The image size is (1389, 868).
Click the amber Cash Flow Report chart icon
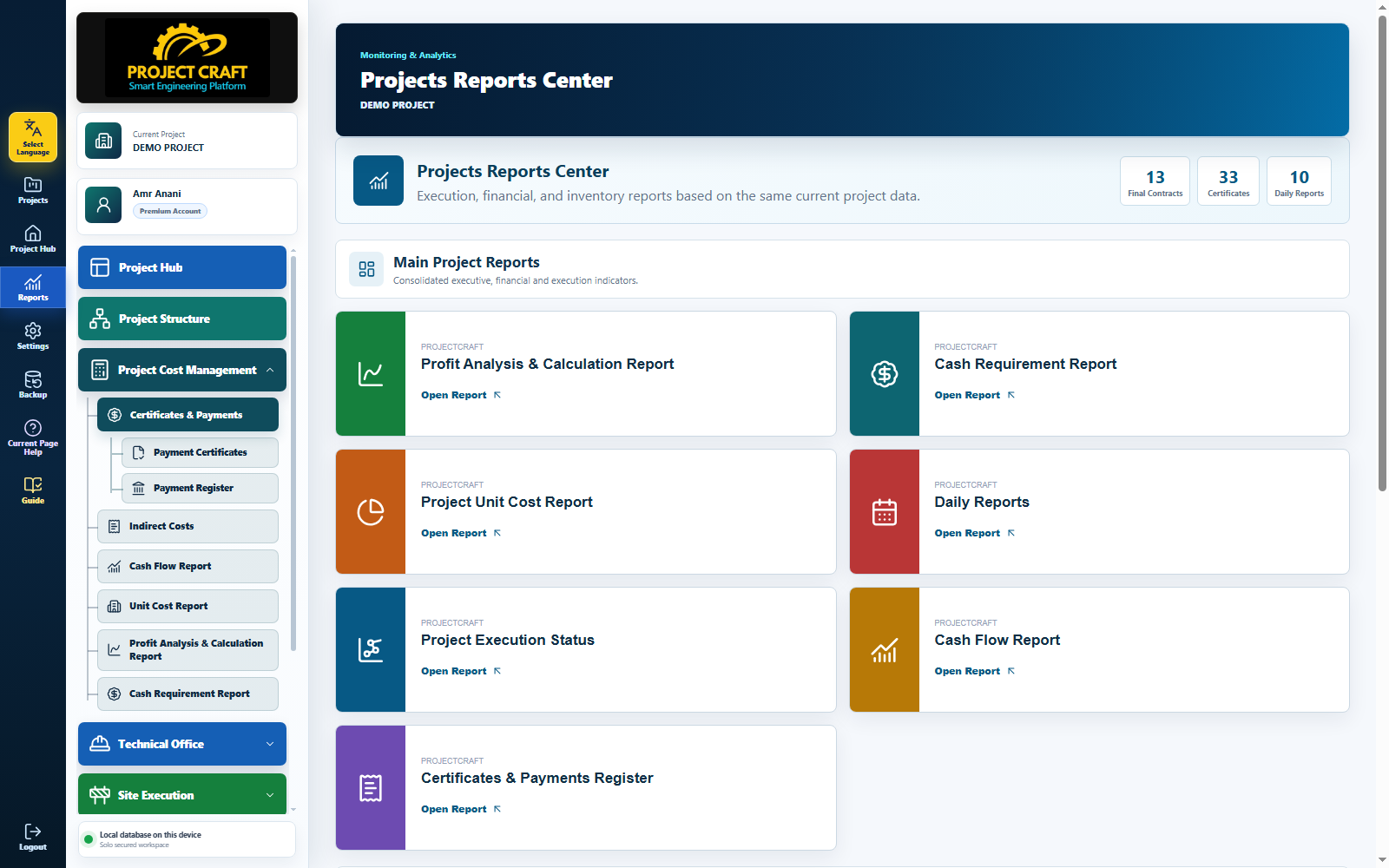[885, 650]
